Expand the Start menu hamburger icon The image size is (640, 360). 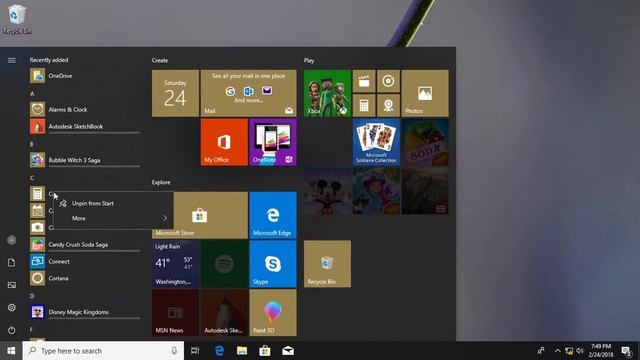pyautogui.click(x=11, y=60)
